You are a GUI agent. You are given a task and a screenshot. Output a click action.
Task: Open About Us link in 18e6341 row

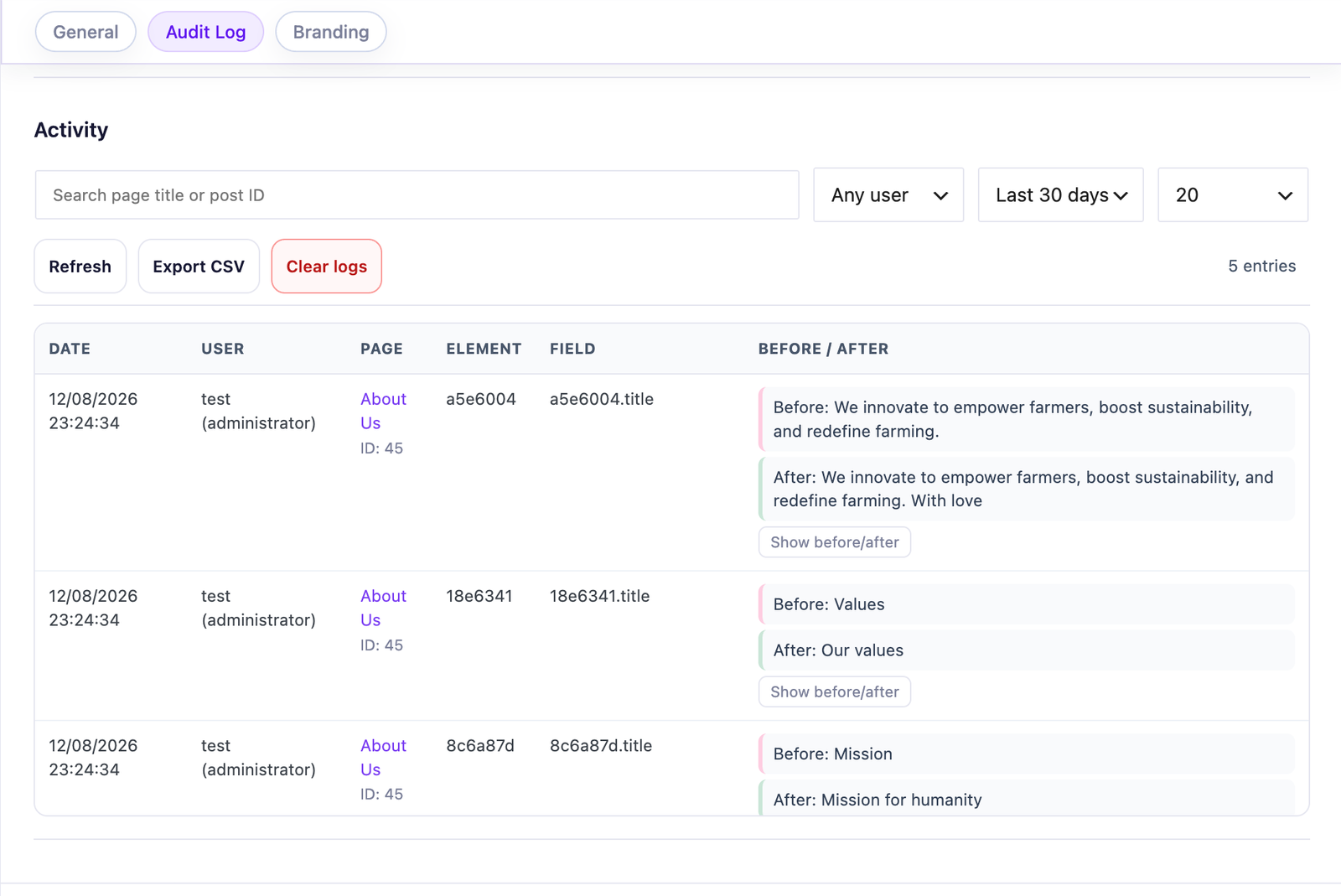383,608
